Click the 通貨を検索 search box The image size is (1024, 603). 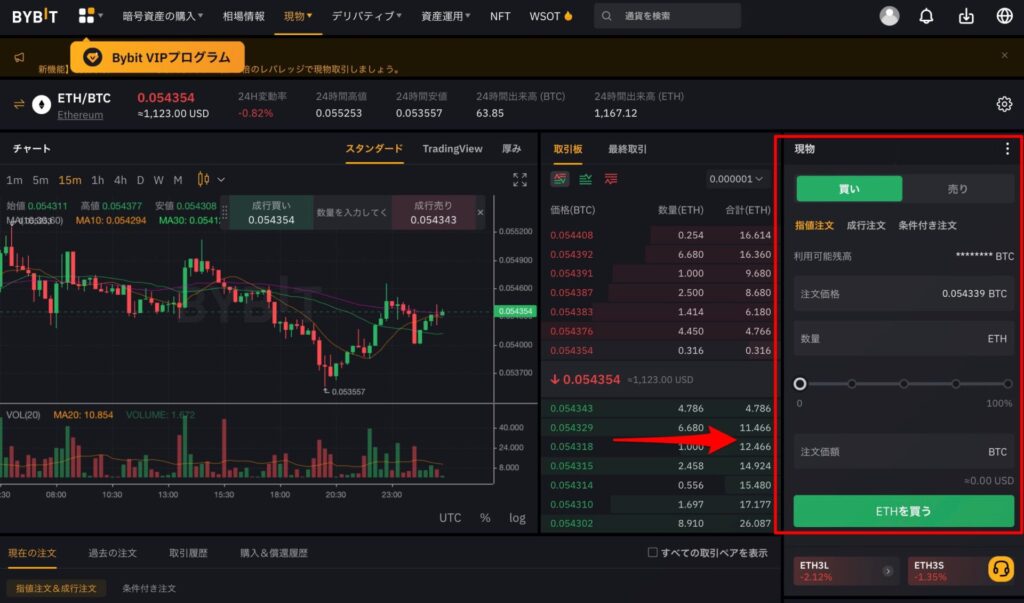click(667, 16)
